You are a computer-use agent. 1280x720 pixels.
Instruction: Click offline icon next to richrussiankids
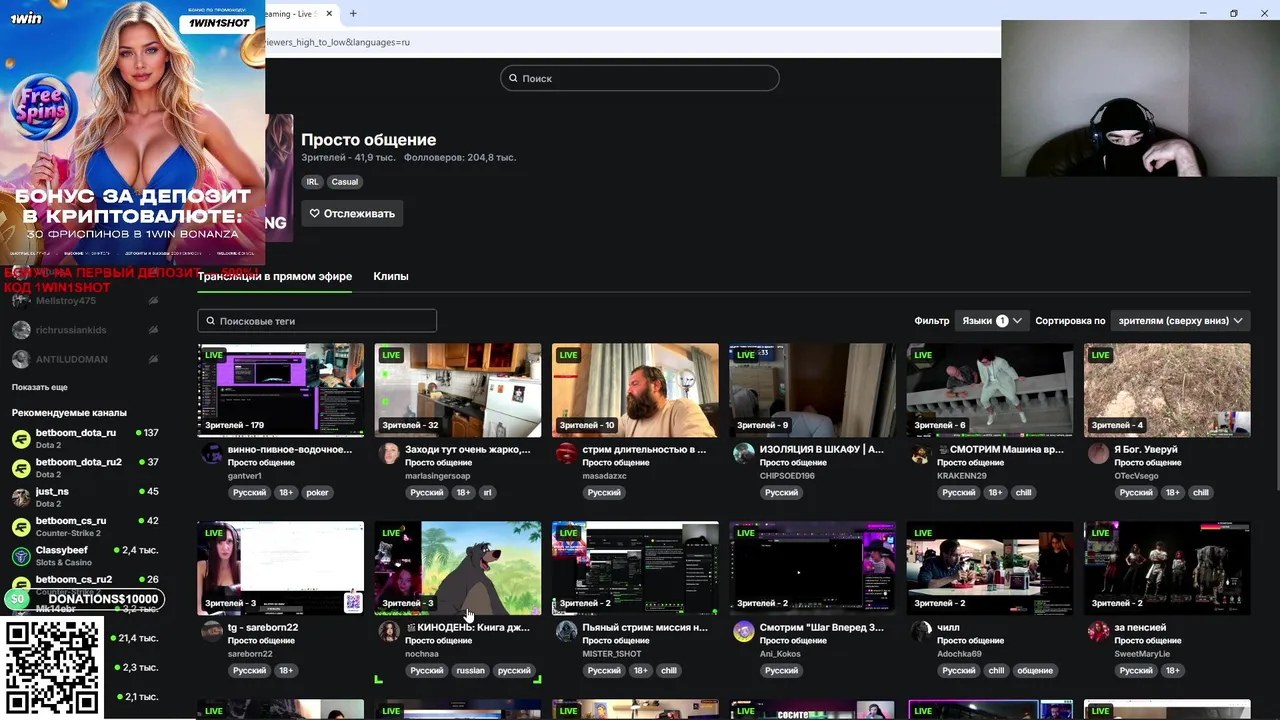click(153, 330)
